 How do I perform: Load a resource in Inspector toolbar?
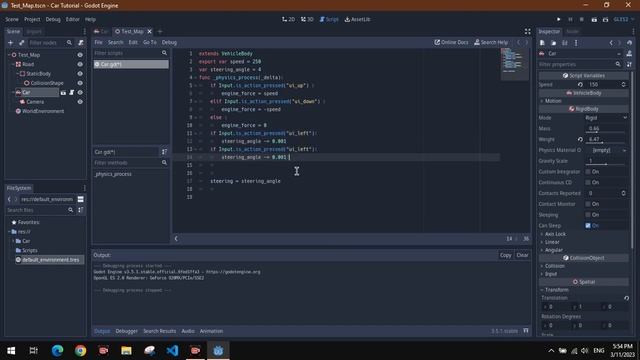[553, 43]
